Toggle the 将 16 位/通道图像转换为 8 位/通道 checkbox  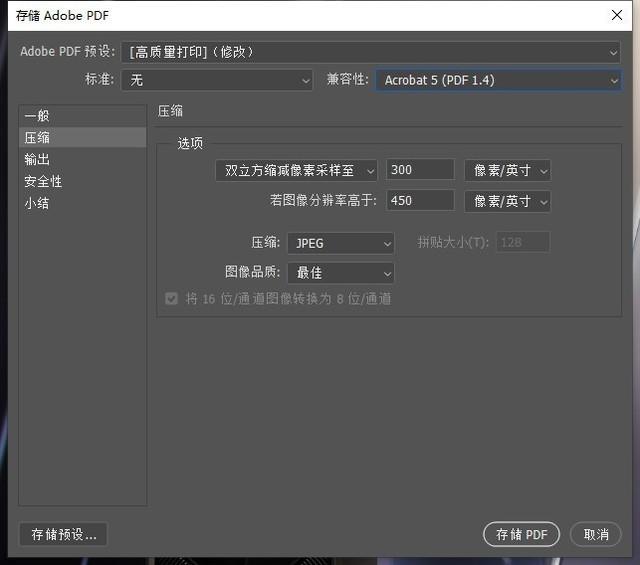pyautogui.click(x=171, y=298)
